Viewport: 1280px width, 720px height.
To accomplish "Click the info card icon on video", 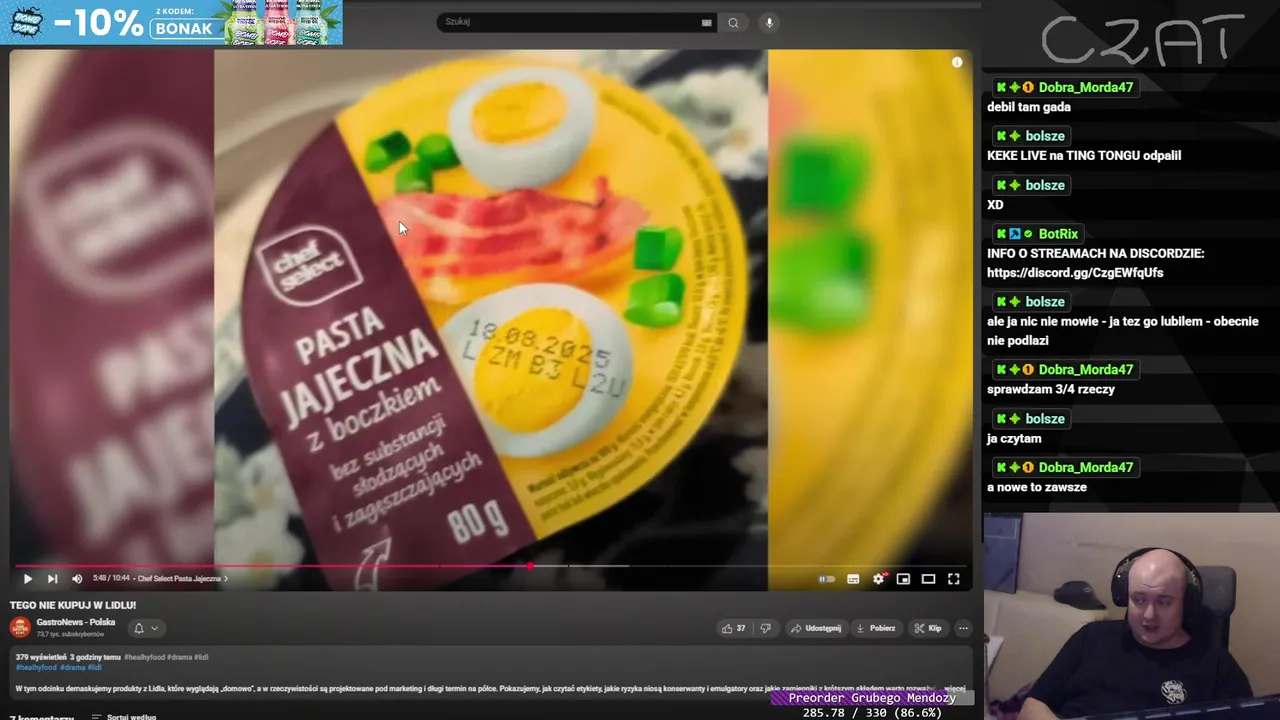I will (957, 62).
